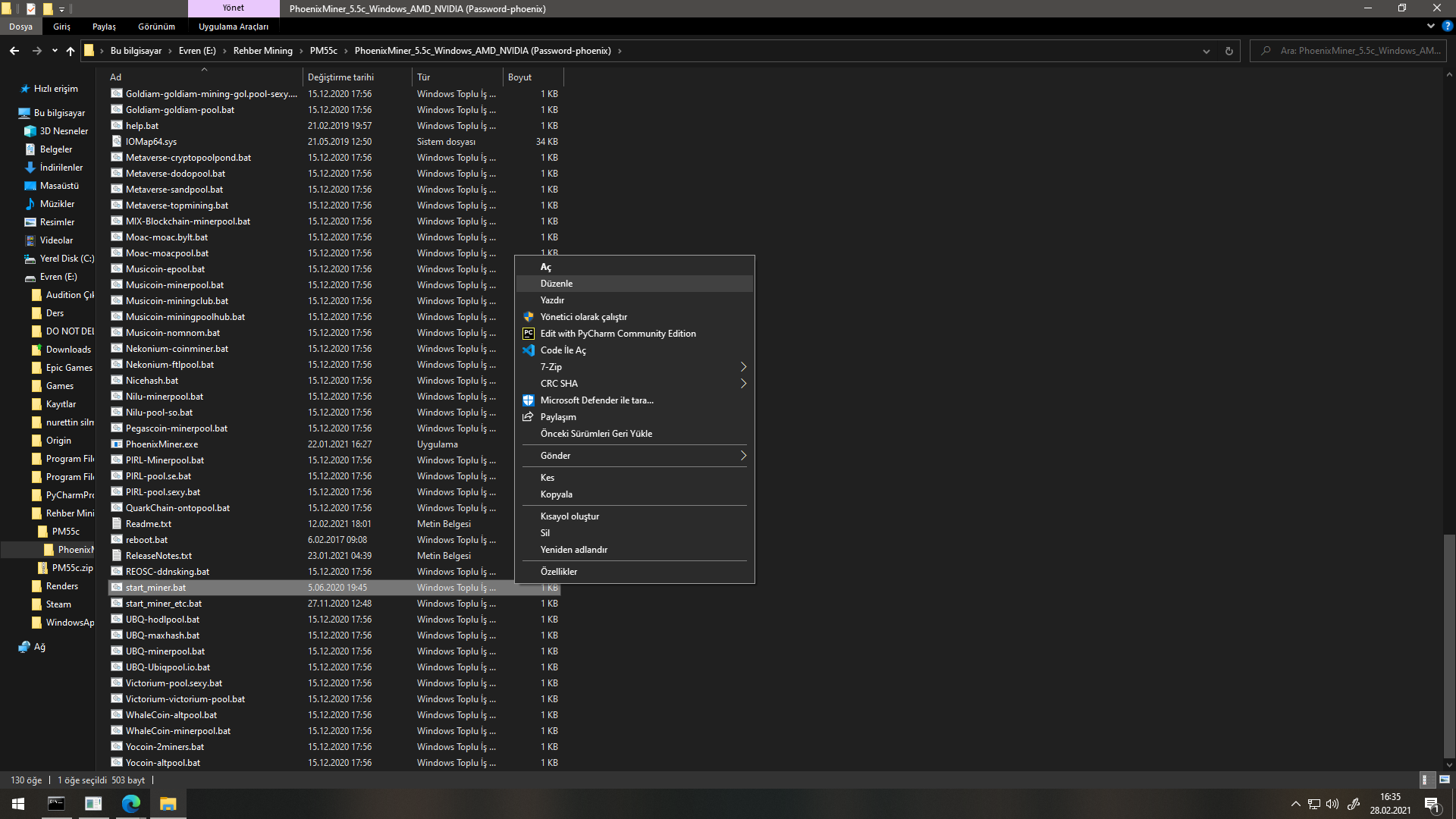The image size is (1456, 819).
Task: Click 'Yönetici olarak çalıştır' shield entry
Action: point(583,317)
